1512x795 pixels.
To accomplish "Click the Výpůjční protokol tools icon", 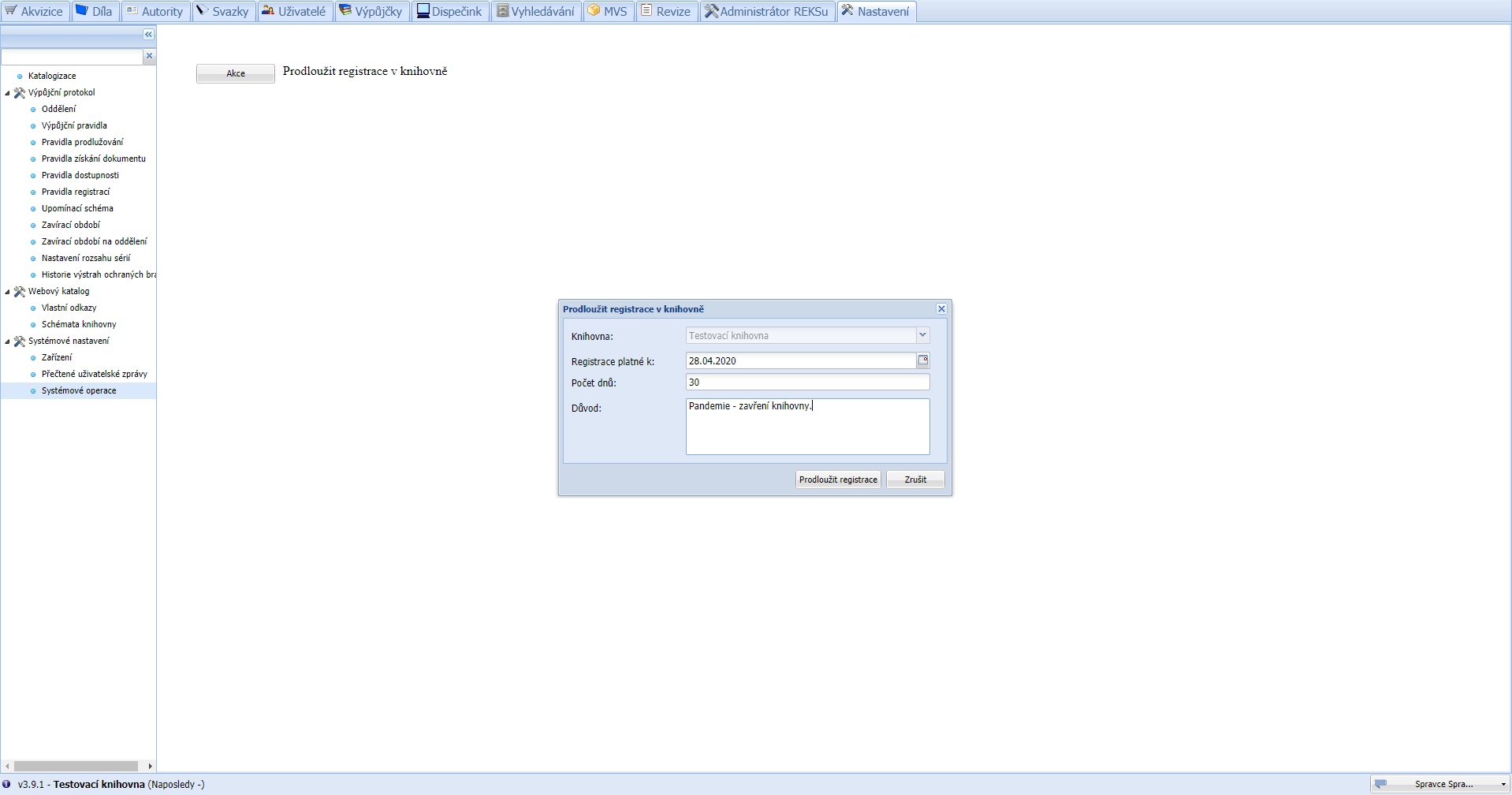I will (x=20, y=93).
